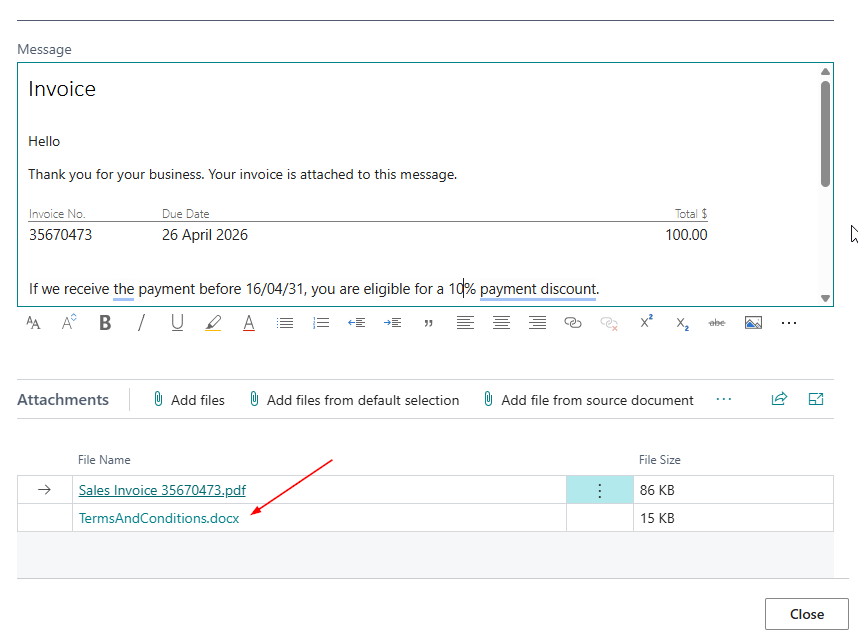Insert picture into the message

tap(753, 323)
